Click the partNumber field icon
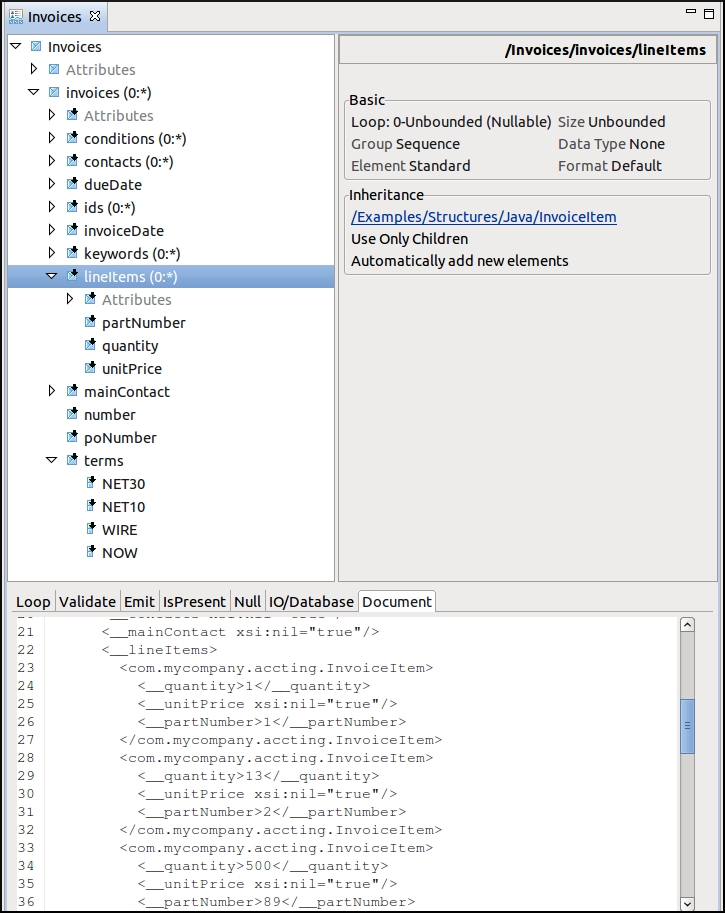The width and height of the screenshot is (725, 913). click(x=91, y=323)
